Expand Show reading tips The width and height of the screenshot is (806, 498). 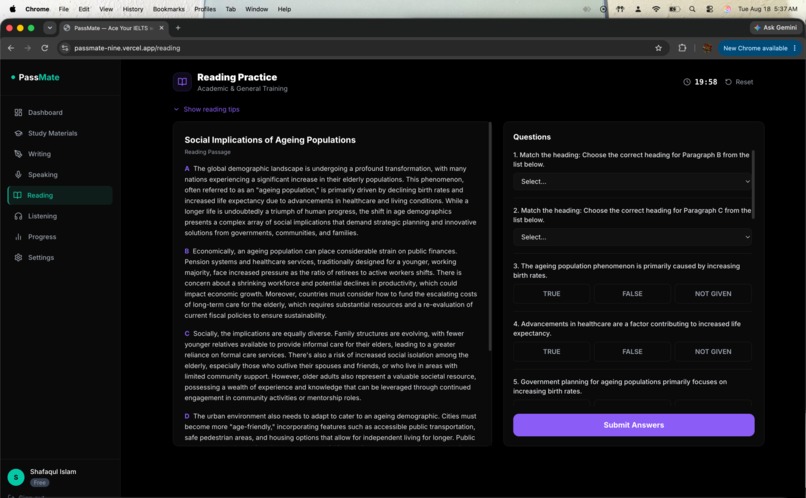[x=207, y=109]
